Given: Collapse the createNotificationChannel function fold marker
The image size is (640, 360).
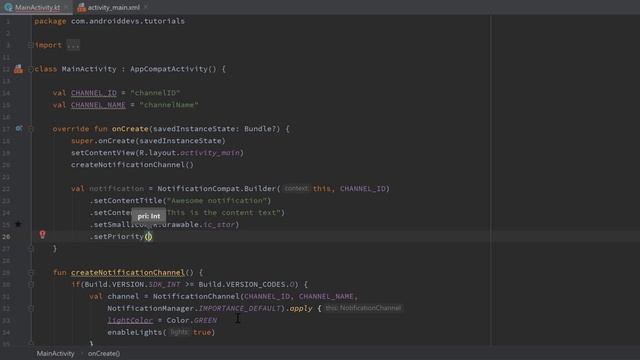Looking at the screenshot, I should tap(30, 272).
